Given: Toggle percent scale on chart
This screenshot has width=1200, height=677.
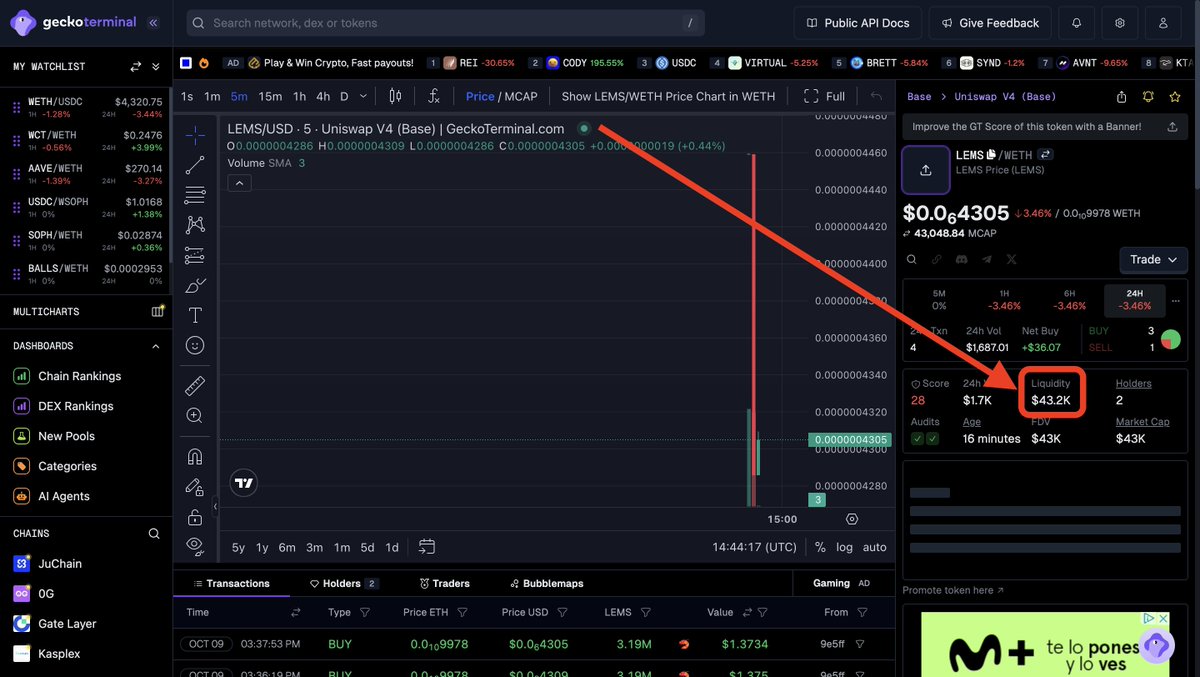Looking at the screenshot, I should (x=820, y=547).
